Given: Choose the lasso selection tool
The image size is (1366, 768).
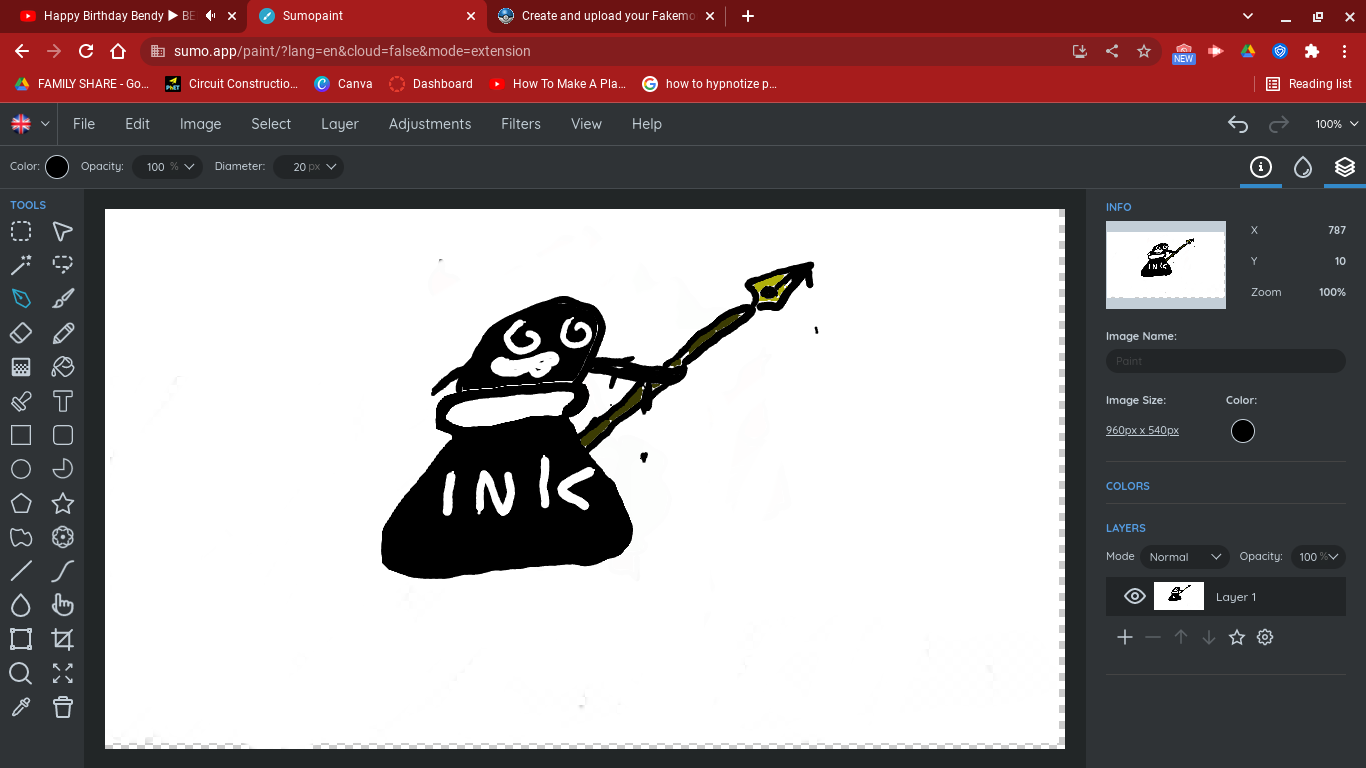Looking at the screenshot, I should coord(63,265).
